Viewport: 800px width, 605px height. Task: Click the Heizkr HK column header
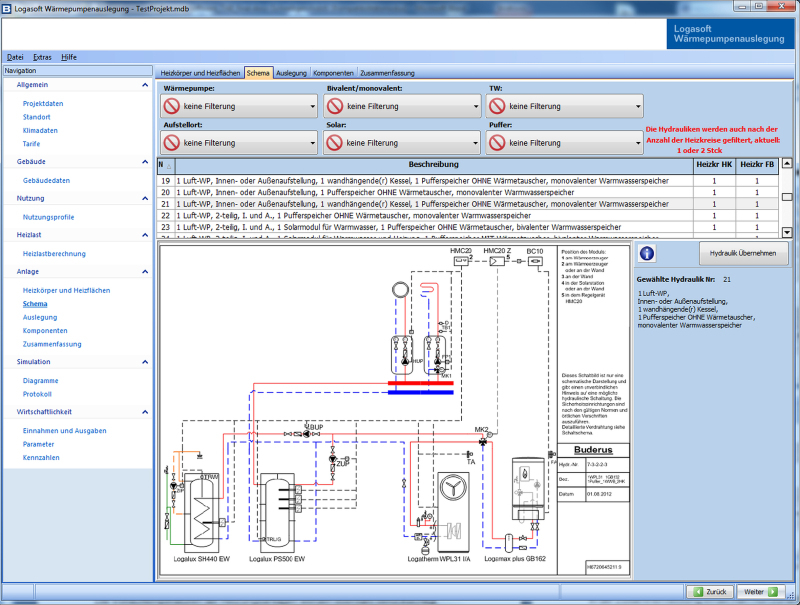(714, 165)
